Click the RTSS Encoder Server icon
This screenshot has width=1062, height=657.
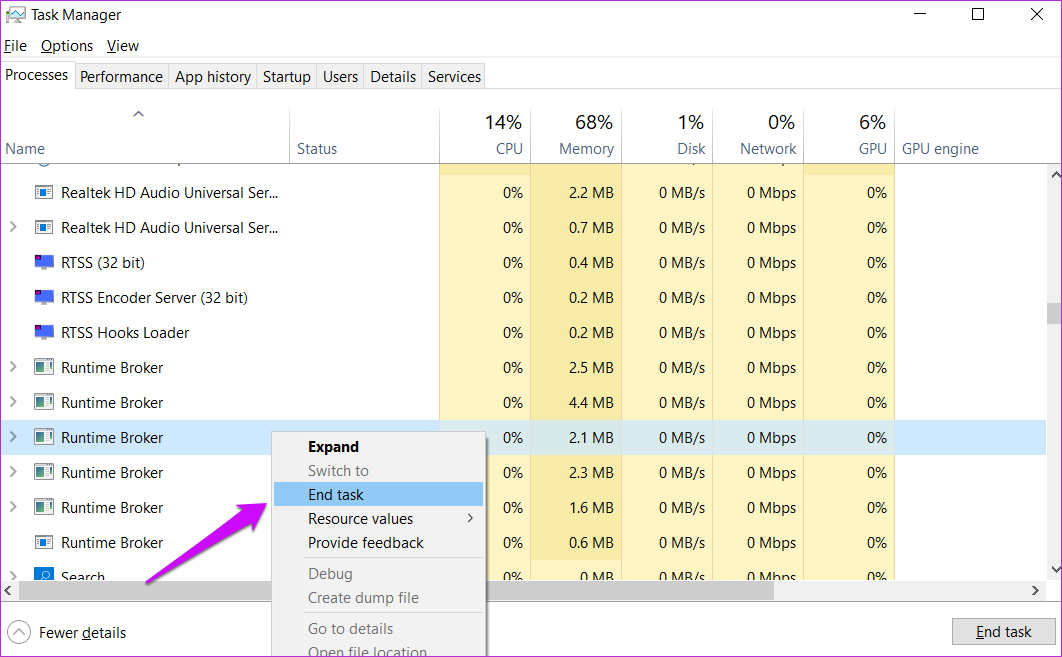pyautogui.click(x=44, y=297)
